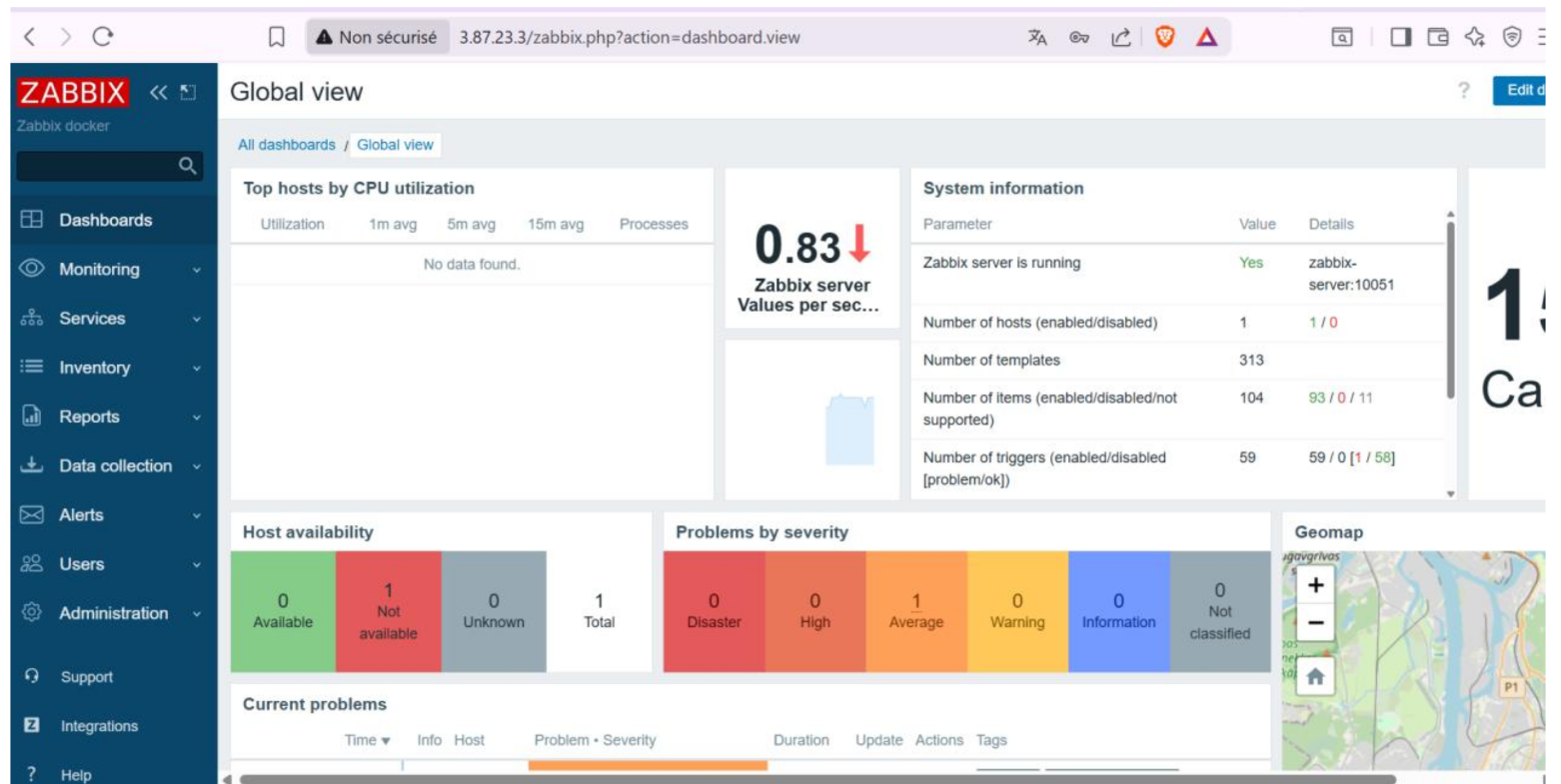1561x784 pixels.
Task: Open the Brave VPN shield icon
Action: coord(1512,37)
